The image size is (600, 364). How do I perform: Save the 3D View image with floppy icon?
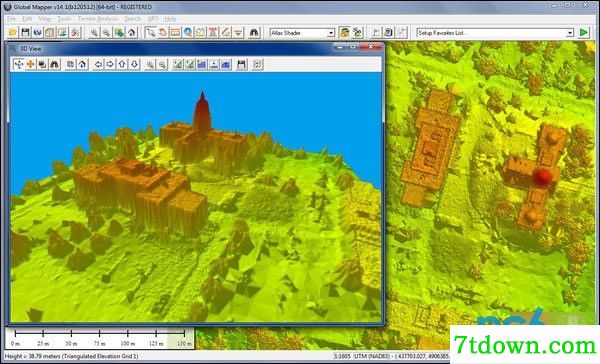point(241,64)
